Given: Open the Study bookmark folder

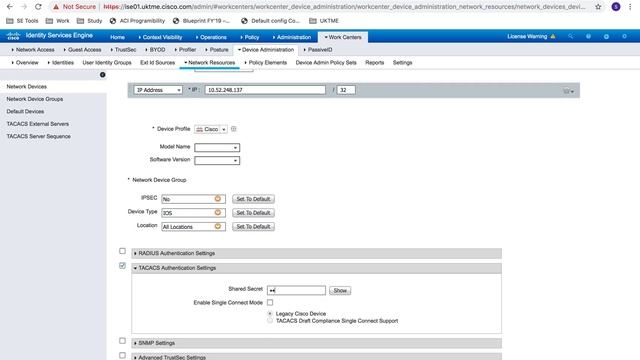Looking at the screenshot, I should 89,21.
